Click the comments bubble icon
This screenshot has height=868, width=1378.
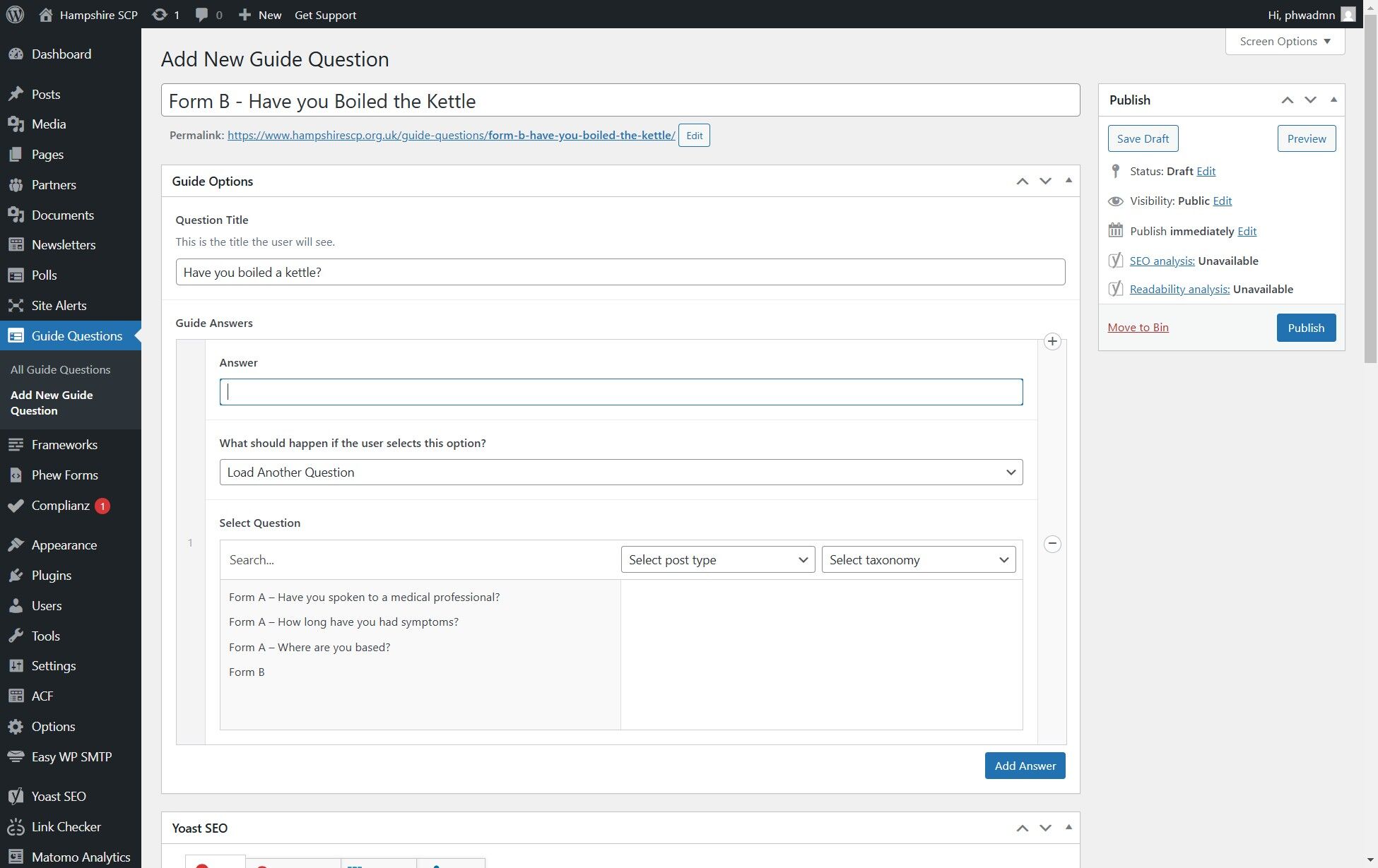(202, 15)
